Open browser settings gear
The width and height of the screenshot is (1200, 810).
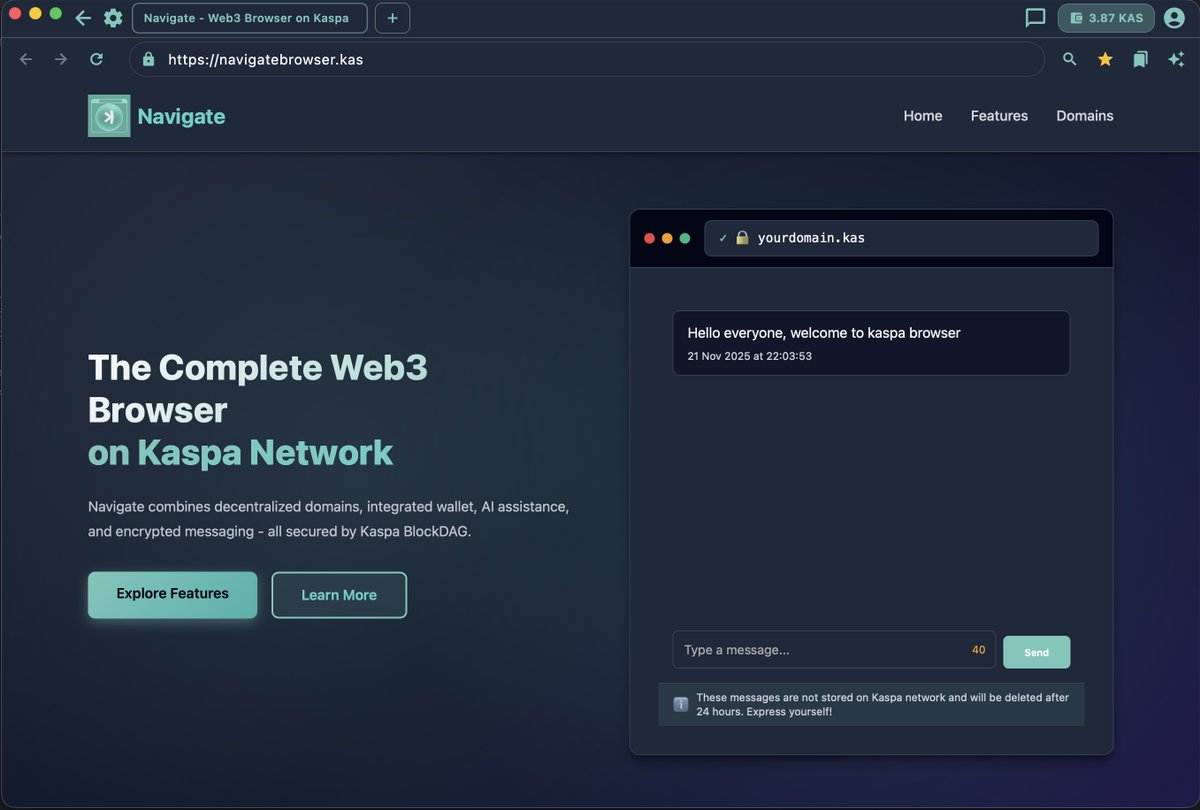pyautogui.click(x=113, y=18)
